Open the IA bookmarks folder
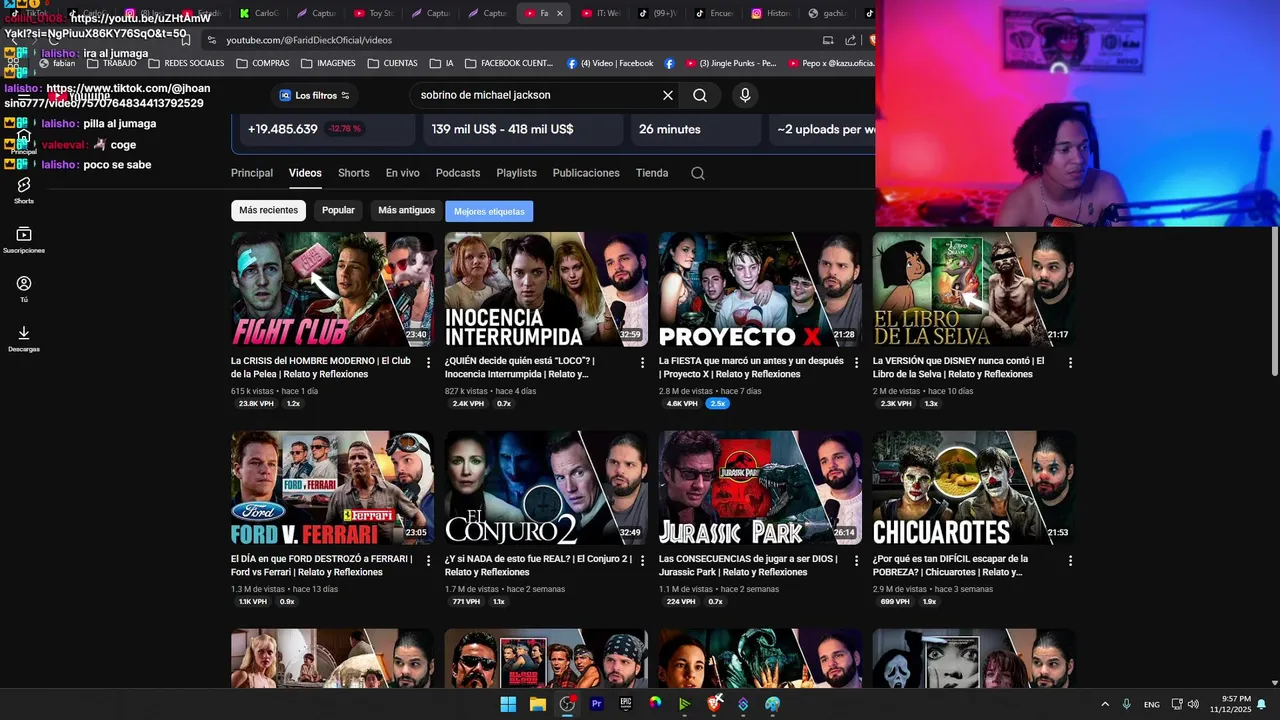The image size is (1280, 720). tap(441, 63)
